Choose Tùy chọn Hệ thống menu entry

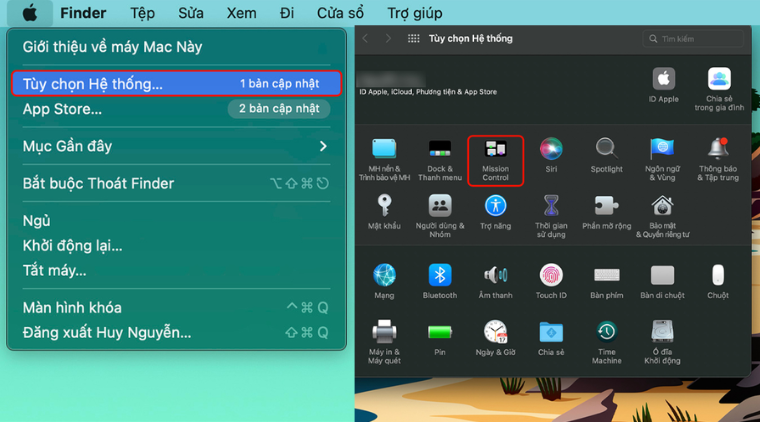pos(176,84)
